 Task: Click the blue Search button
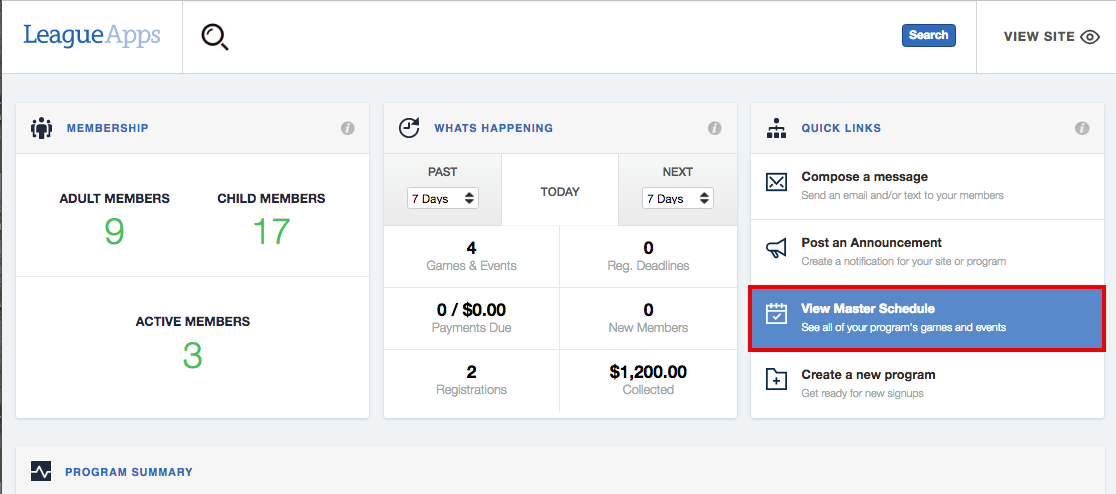(929, 36)
